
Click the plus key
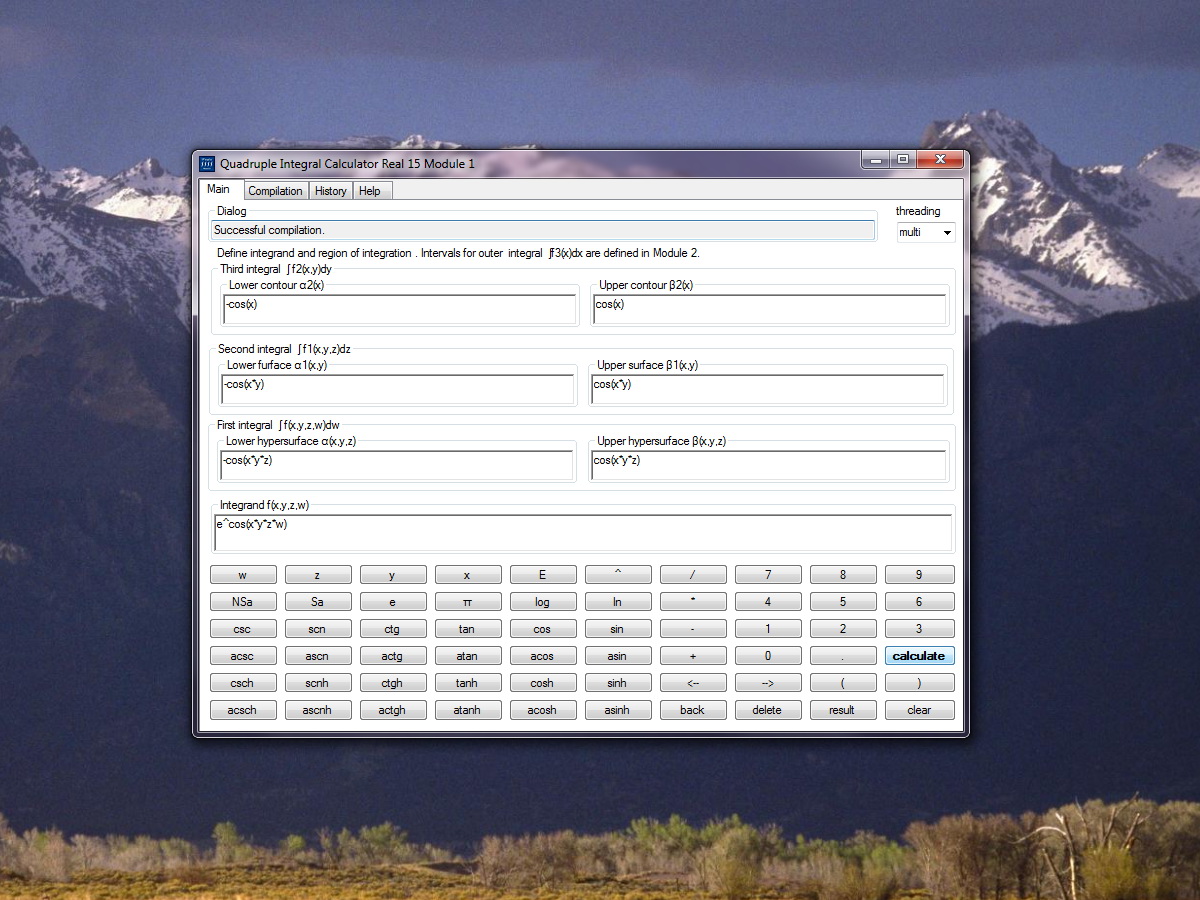coord(693,656)
